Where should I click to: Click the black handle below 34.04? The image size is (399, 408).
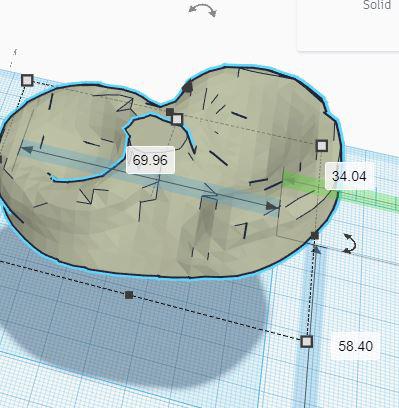pos(314,236)
